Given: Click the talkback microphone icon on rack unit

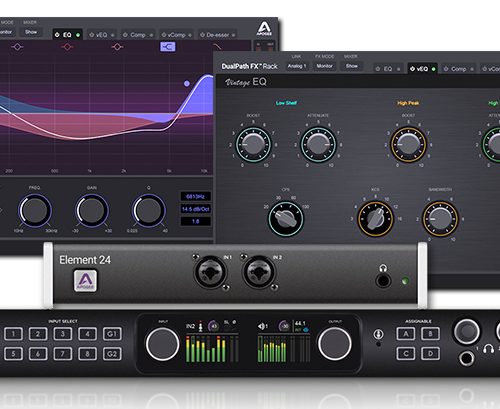Looking at the screenshot, I should [378, 334].
